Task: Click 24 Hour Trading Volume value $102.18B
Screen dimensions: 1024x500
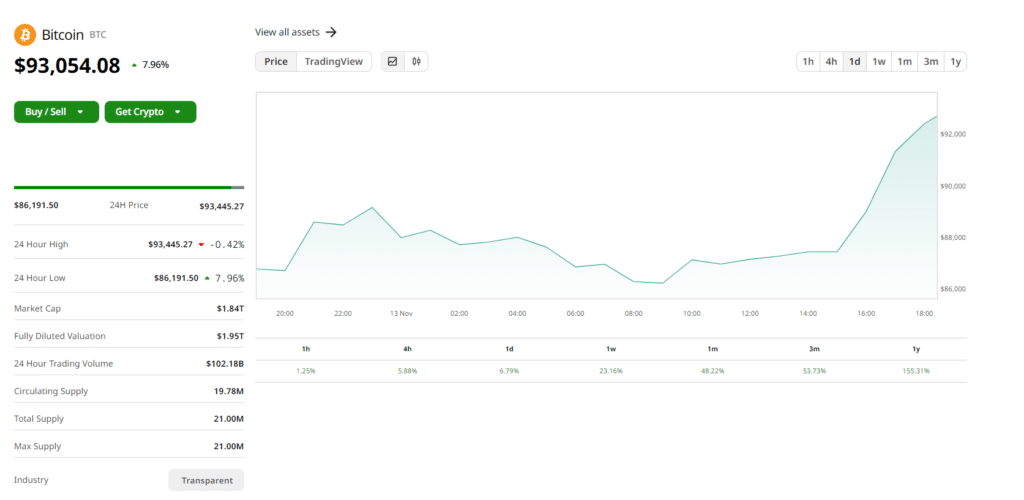Action: coord(225,364)
